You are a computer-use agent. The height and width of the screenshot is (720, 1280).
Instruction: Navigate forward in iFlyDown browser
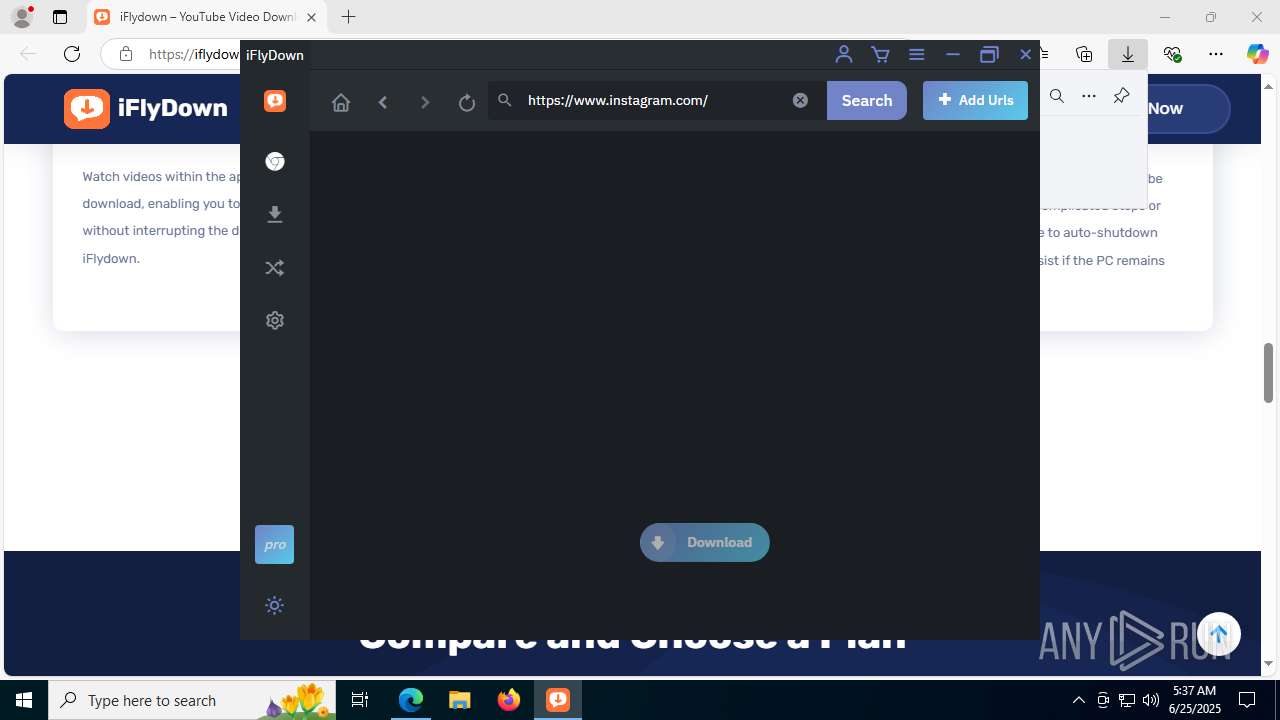point(425,102)
